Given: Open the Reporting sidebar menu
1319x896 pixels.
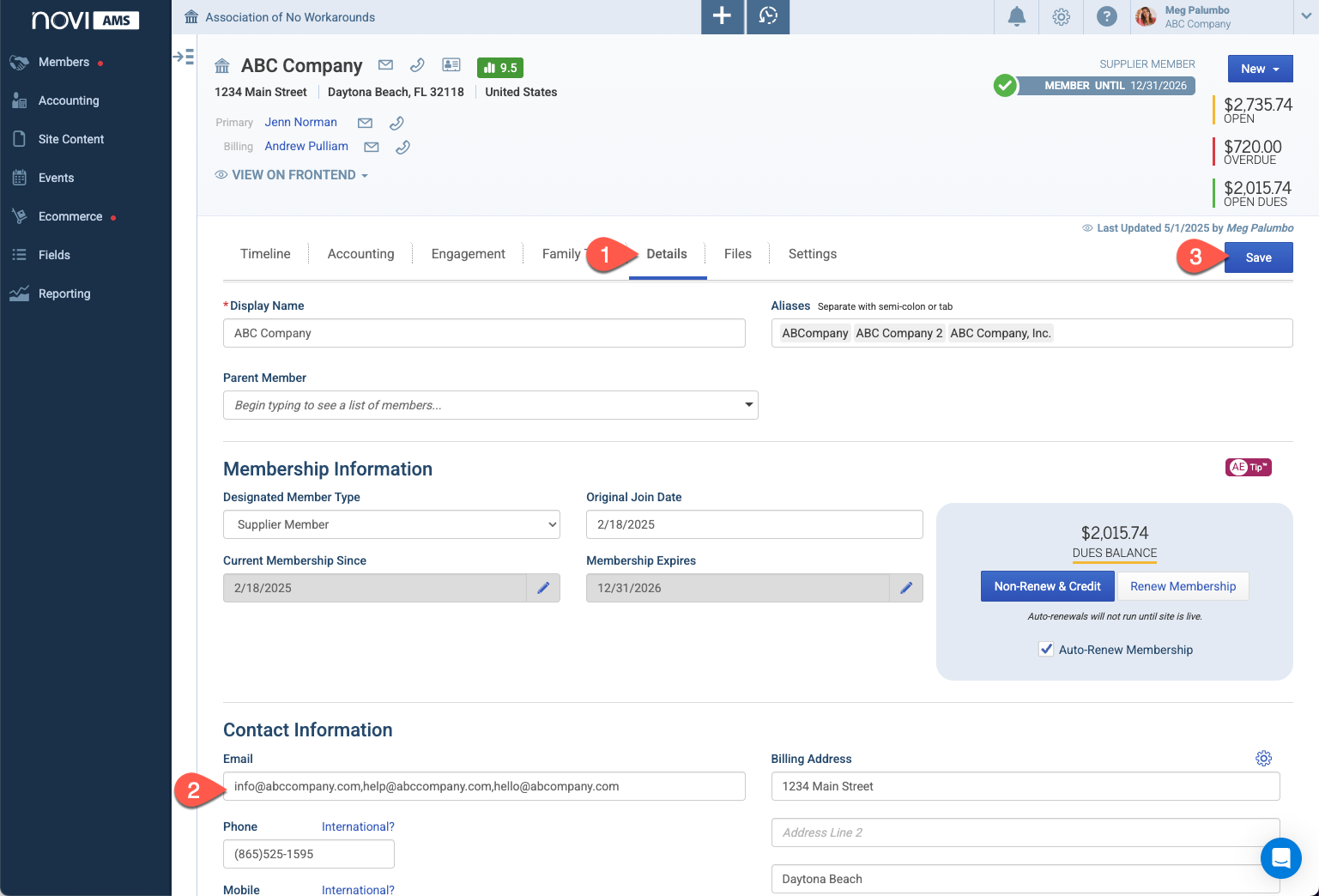Looking at the screenshot, I should point(64,294).
